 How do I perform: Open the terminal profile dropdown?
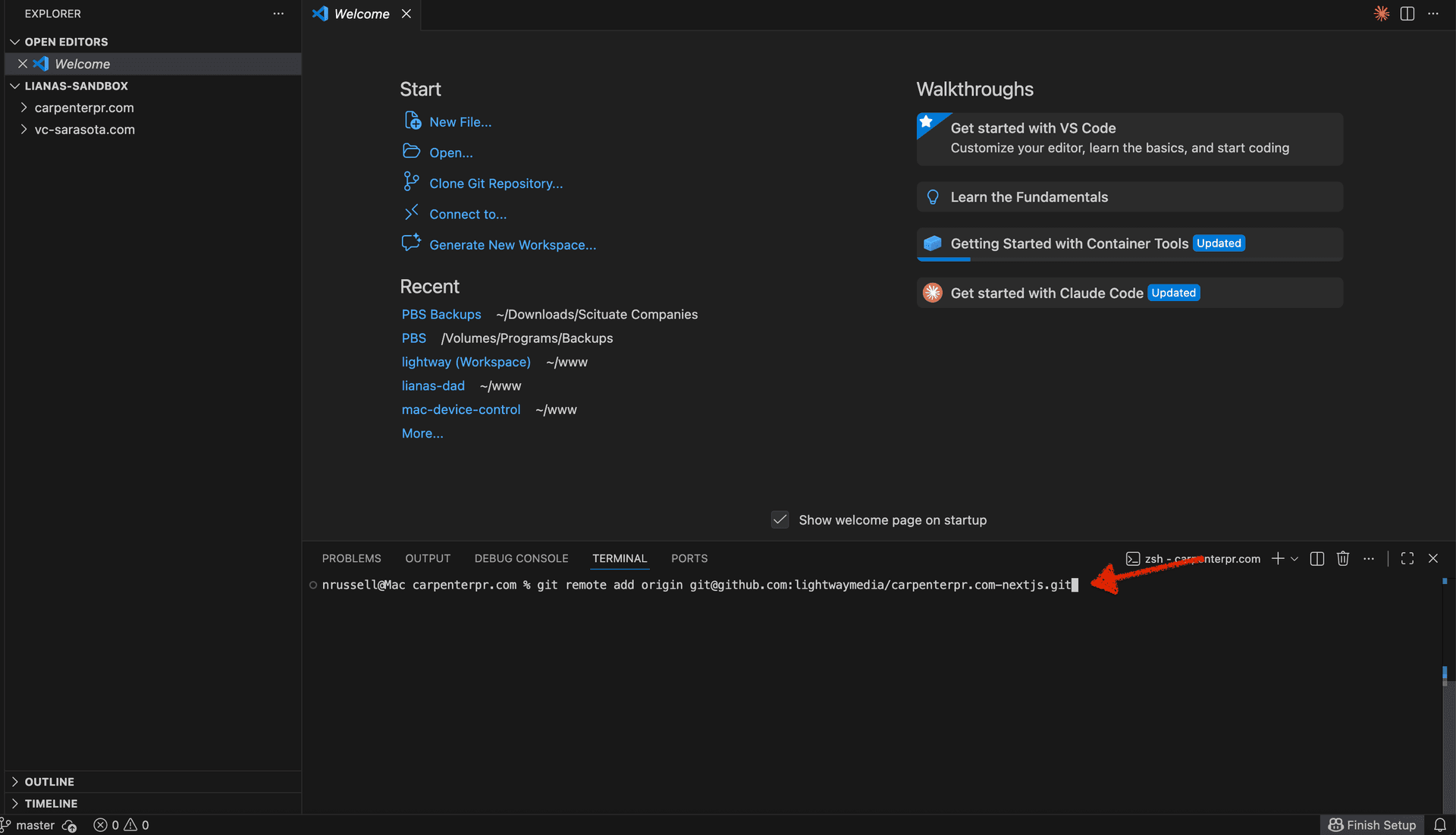point(1294,558)
